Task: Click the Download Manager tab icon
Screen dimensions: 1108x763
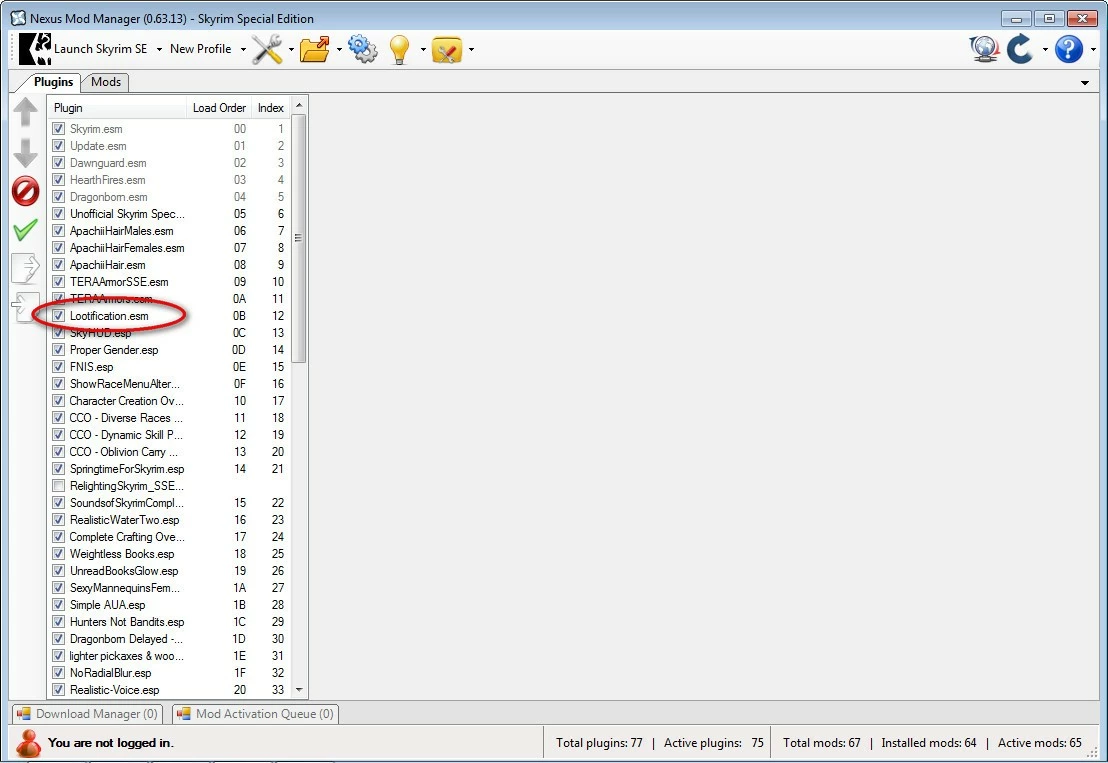Action: (x=24, y=714)
